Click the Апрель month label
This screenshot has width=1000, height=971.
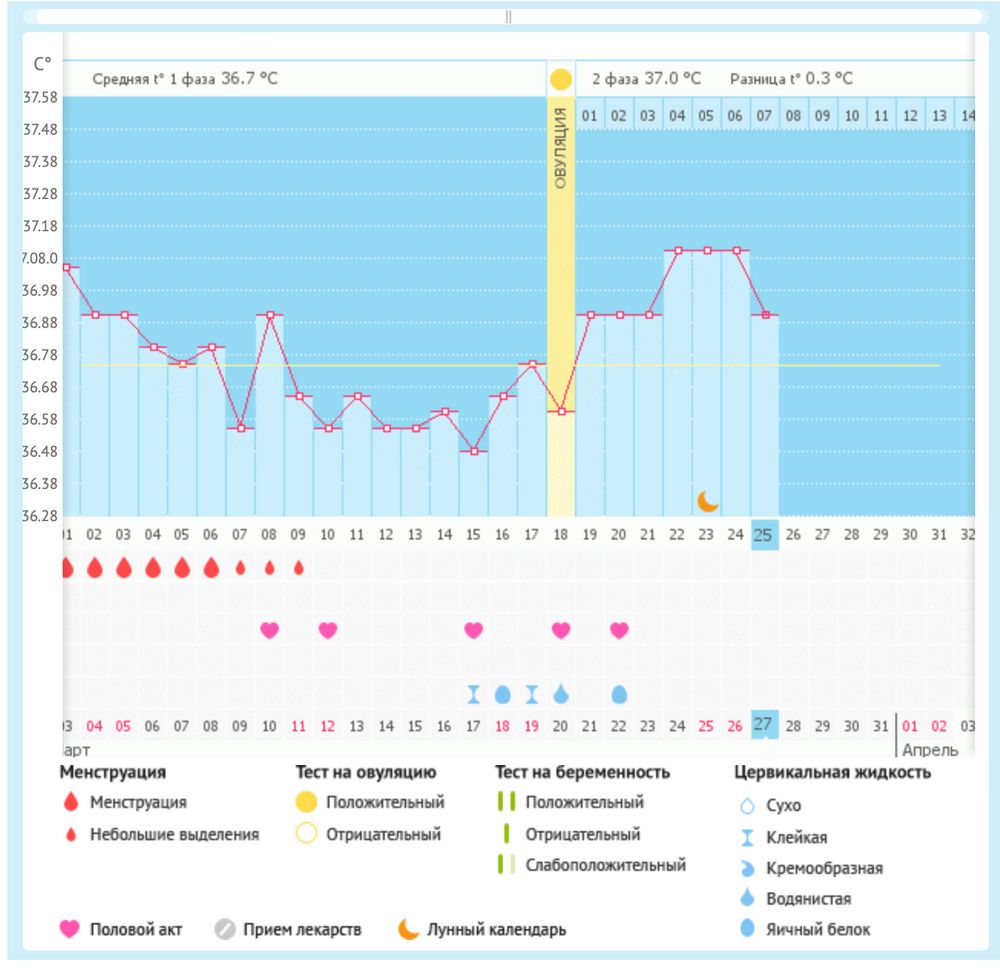tap(930, 750)
